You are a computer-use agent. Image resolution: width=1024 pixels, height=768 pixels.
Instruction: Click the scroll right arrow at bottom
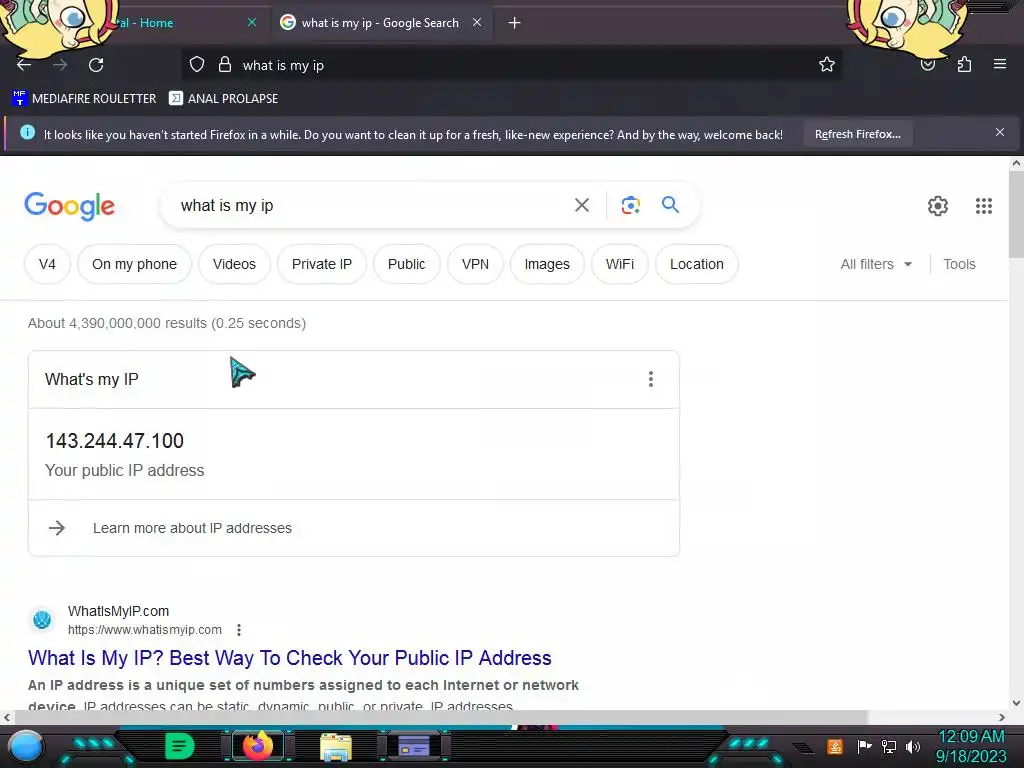click(1002, 717)
